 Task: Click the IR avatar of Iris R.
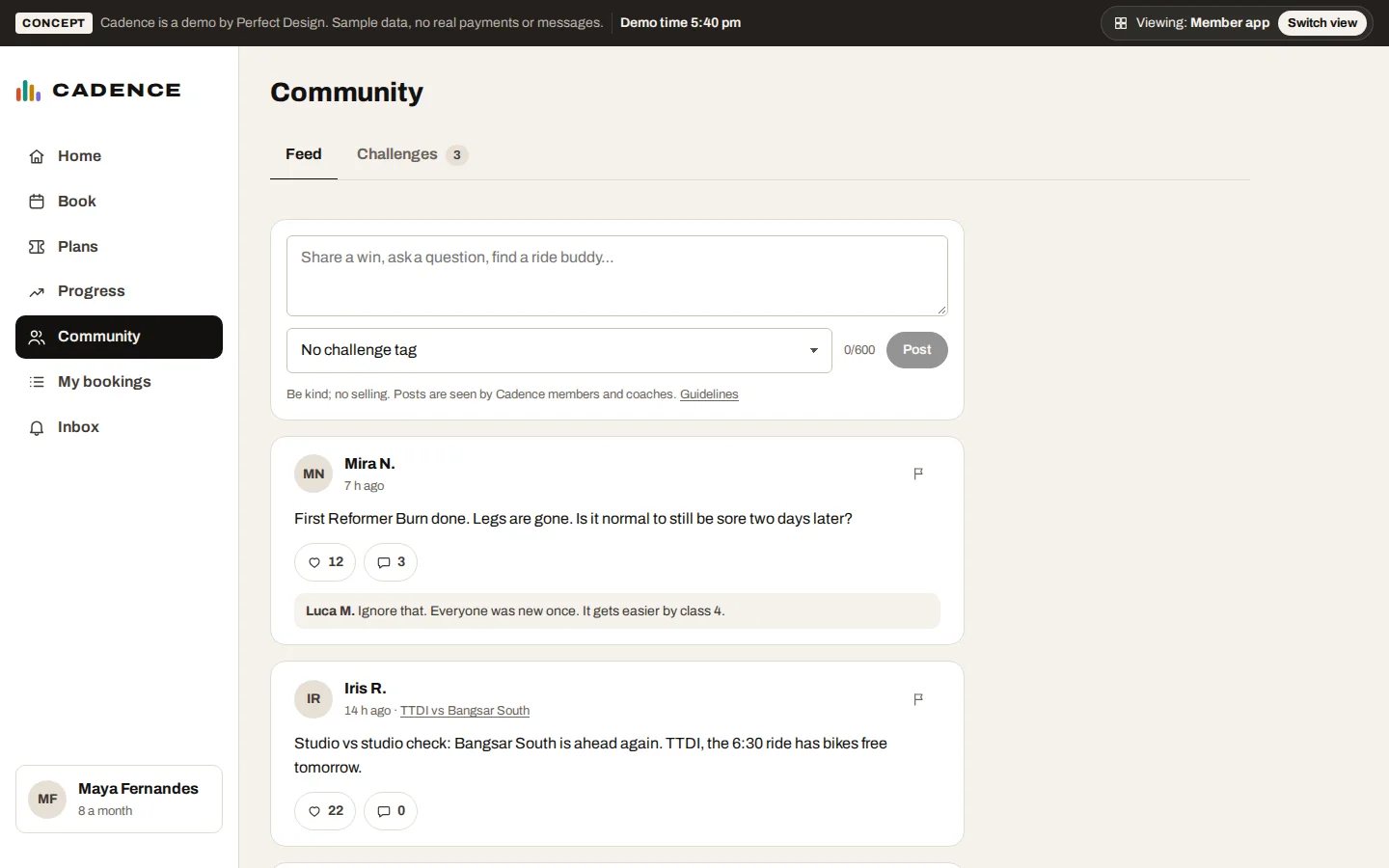point(313,699)
